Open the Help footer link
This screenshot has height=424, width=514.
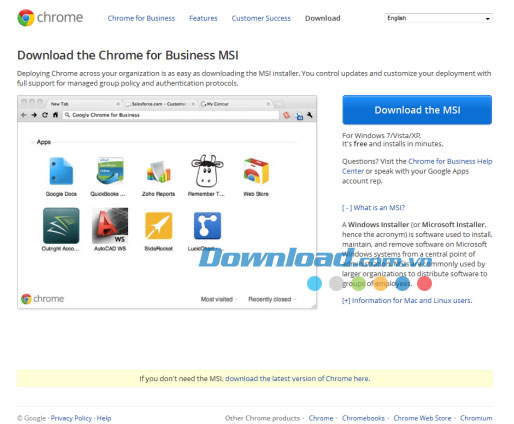(104, 418)
